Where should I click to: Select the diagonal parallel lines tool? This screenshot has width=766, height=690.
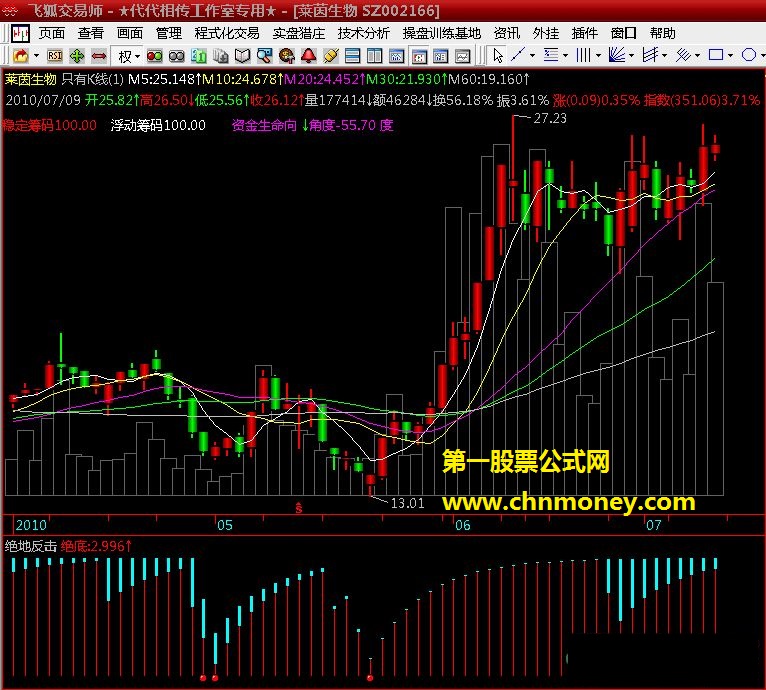pos(683,55)
